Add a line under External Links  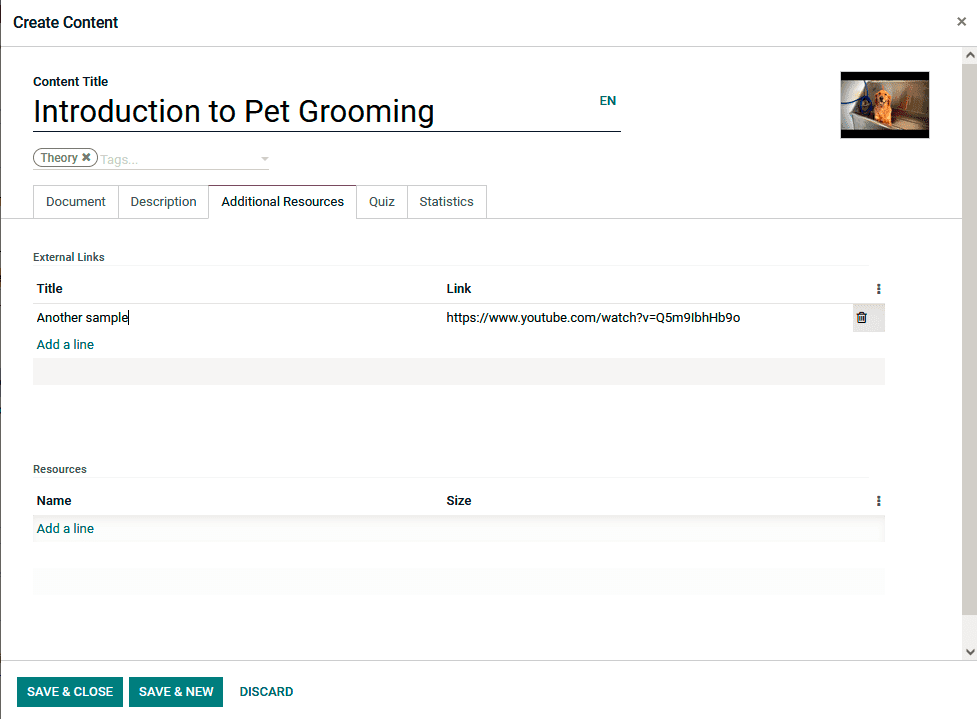(x=65, y=345)
